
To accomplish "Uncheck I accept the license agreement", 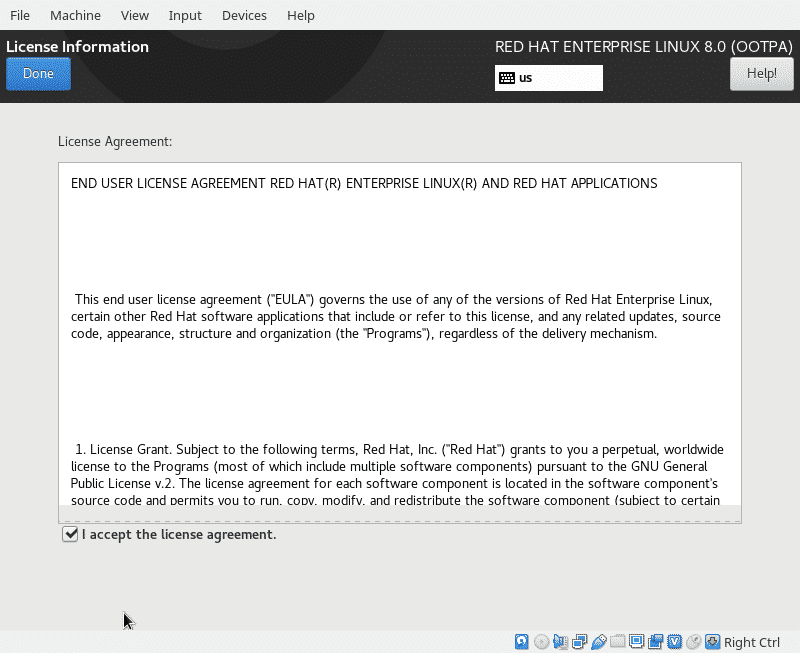I will coord(70,534).
